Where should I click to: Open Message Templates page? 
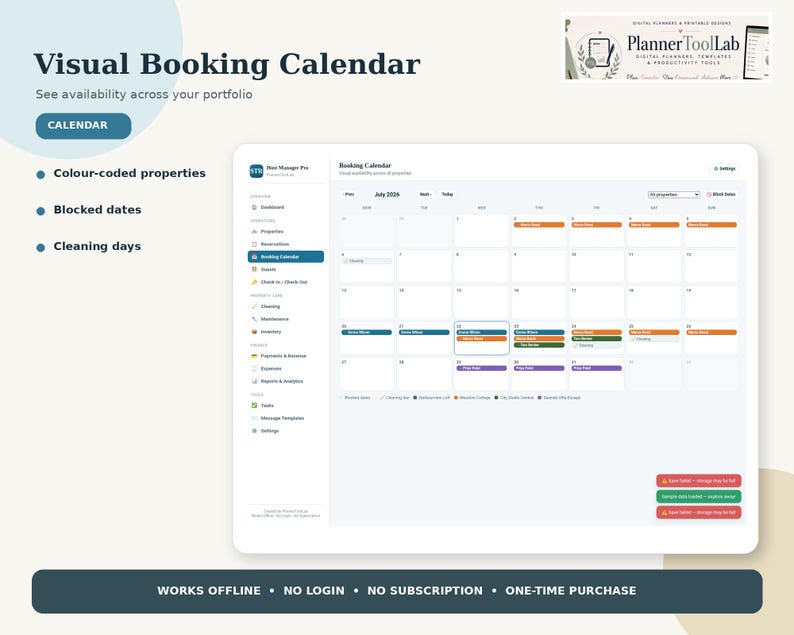[x=286, y=418]
